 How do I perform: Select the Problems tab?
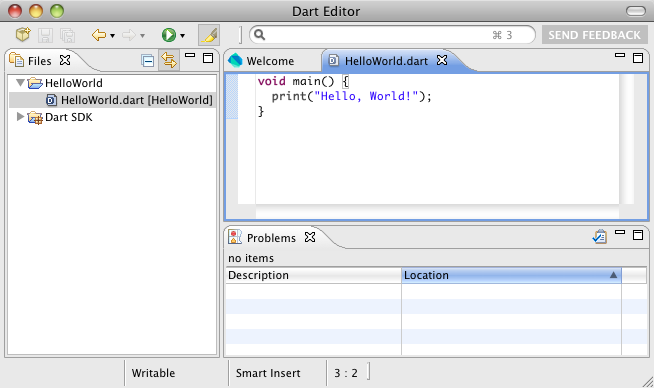(271, 238)
